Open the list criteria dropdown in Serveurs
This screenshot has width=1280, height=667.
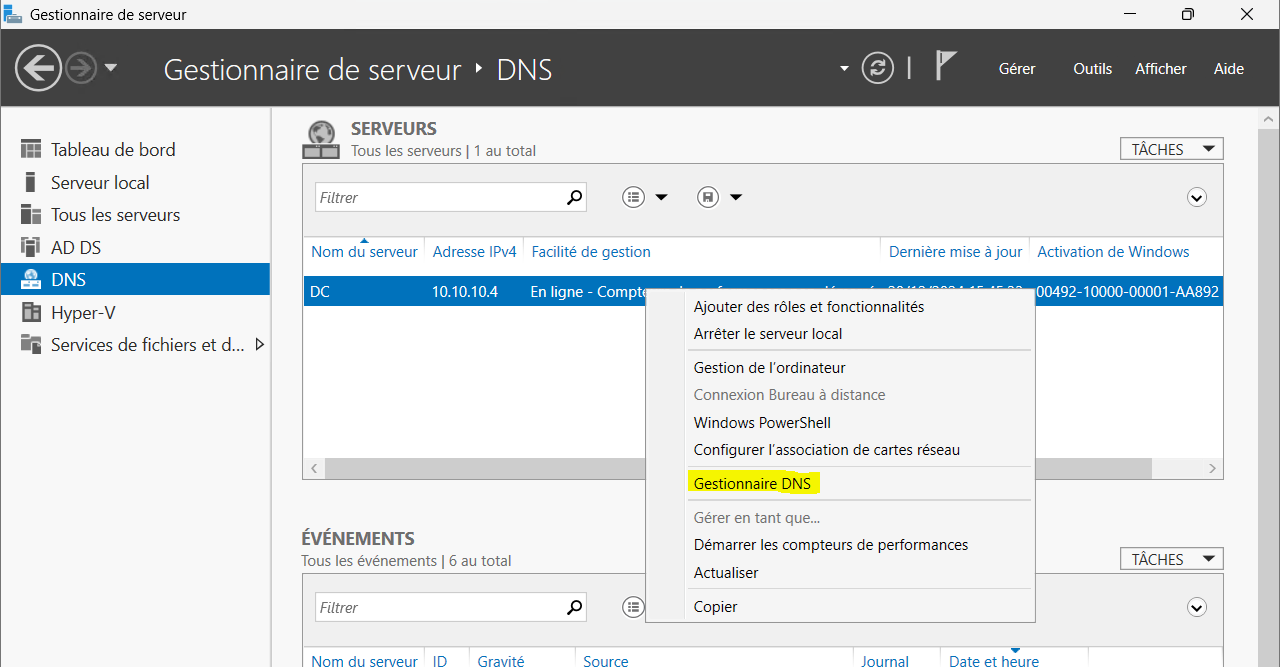645,198
